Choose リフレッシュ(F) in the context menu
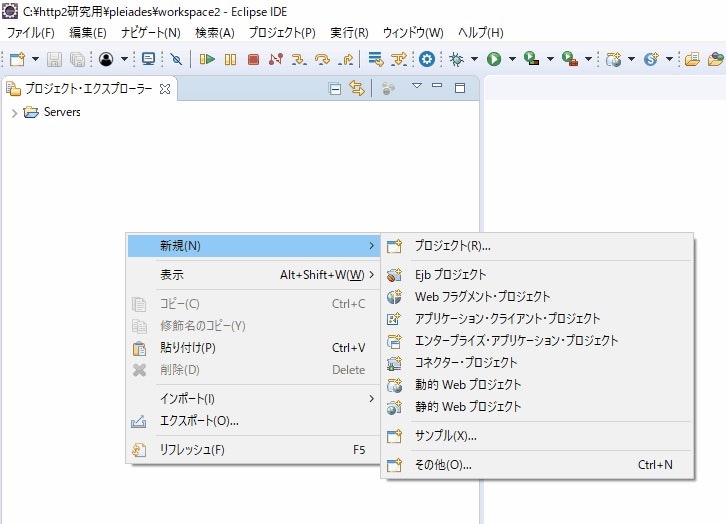The width and height of the screenshot is (726, 524). point(253,449)
